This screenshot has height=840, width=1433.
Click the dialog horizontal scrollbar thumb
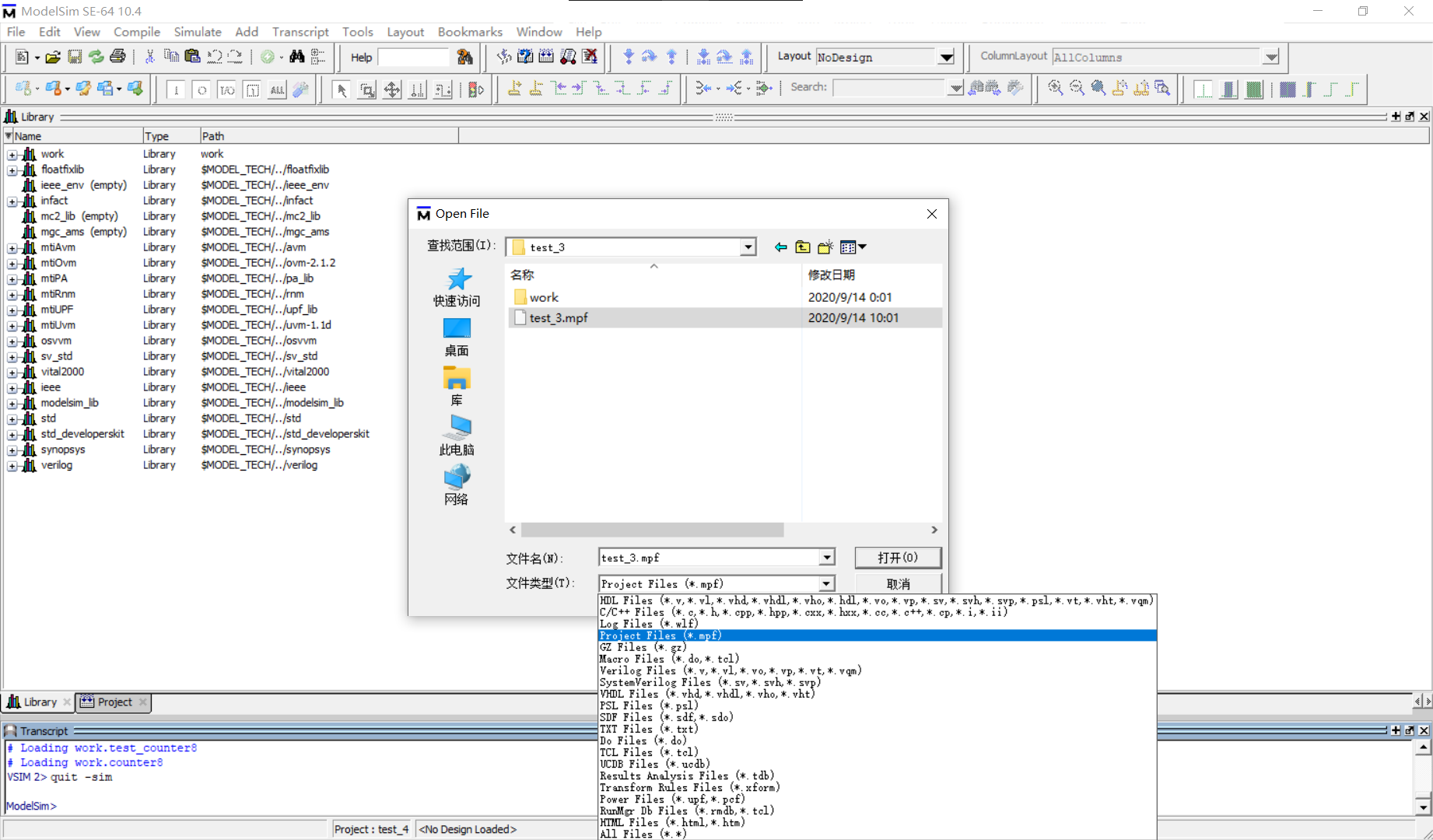coord(652,530)
